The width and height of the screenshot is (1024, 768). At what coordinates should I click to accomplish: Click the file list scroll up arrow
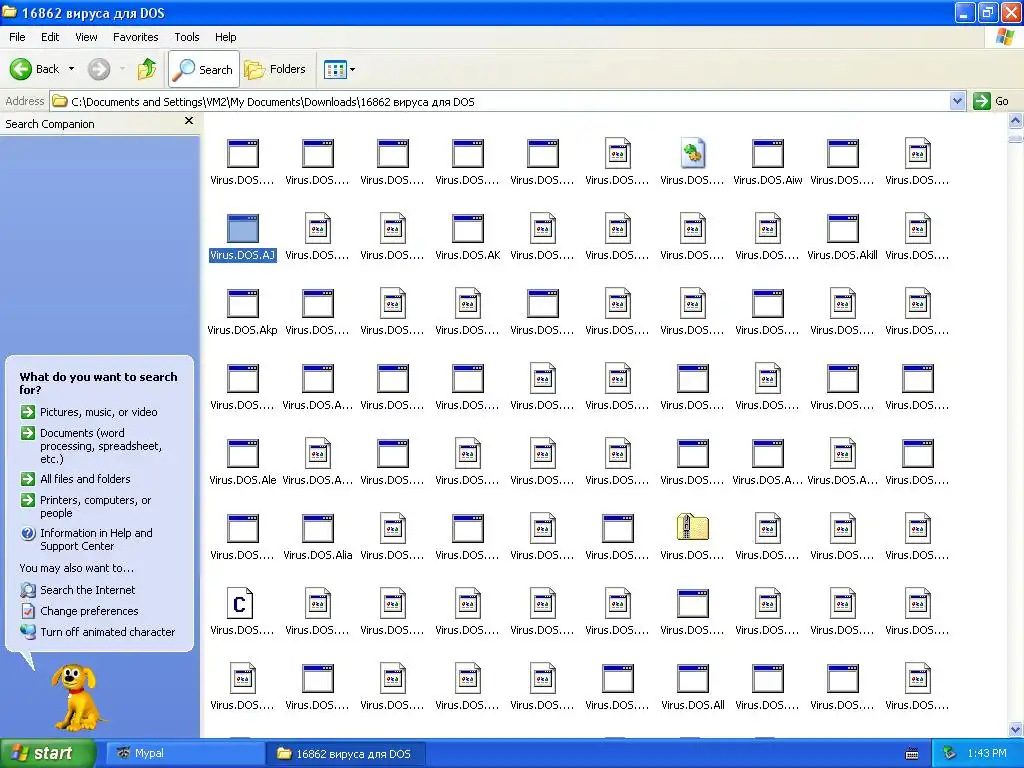1016,120
